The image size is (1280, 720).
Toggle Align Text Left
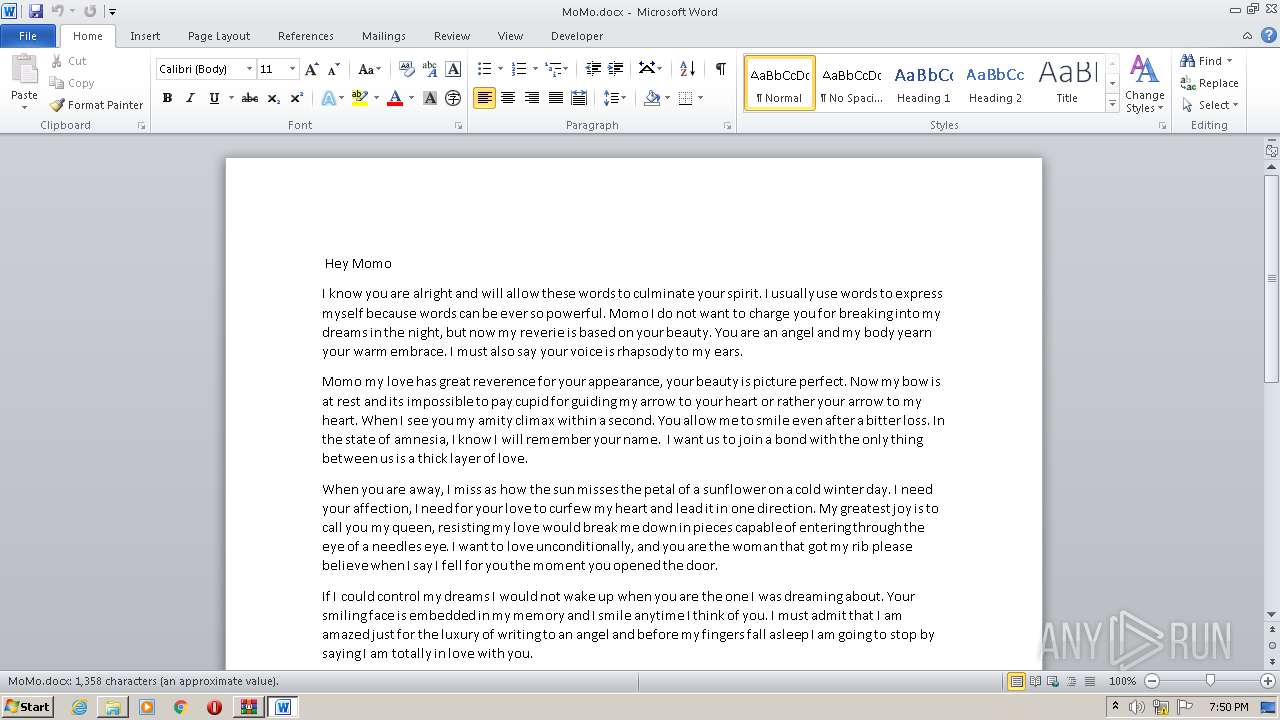click(484, 98)
